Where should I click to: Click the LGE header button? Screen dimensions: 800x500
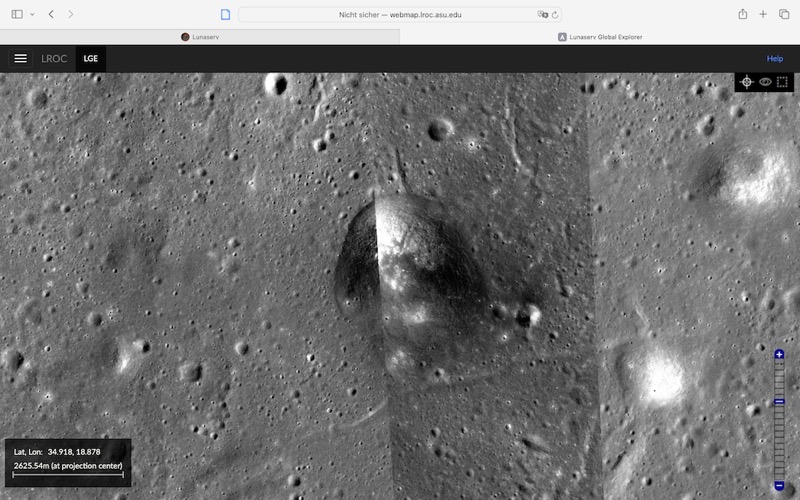click(91, 58)
